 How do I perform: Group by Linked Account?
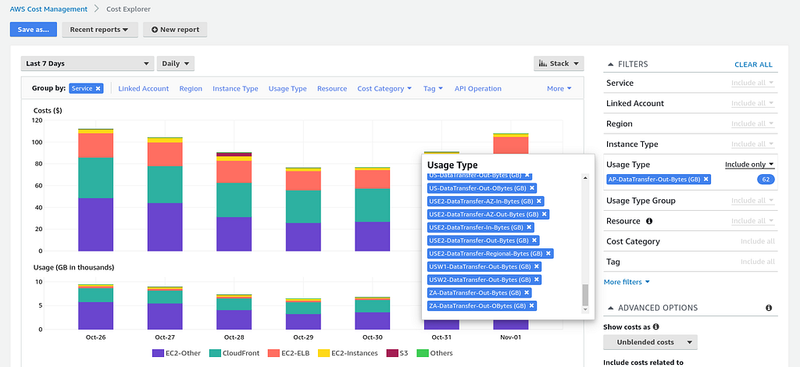[x=143, y=88]
